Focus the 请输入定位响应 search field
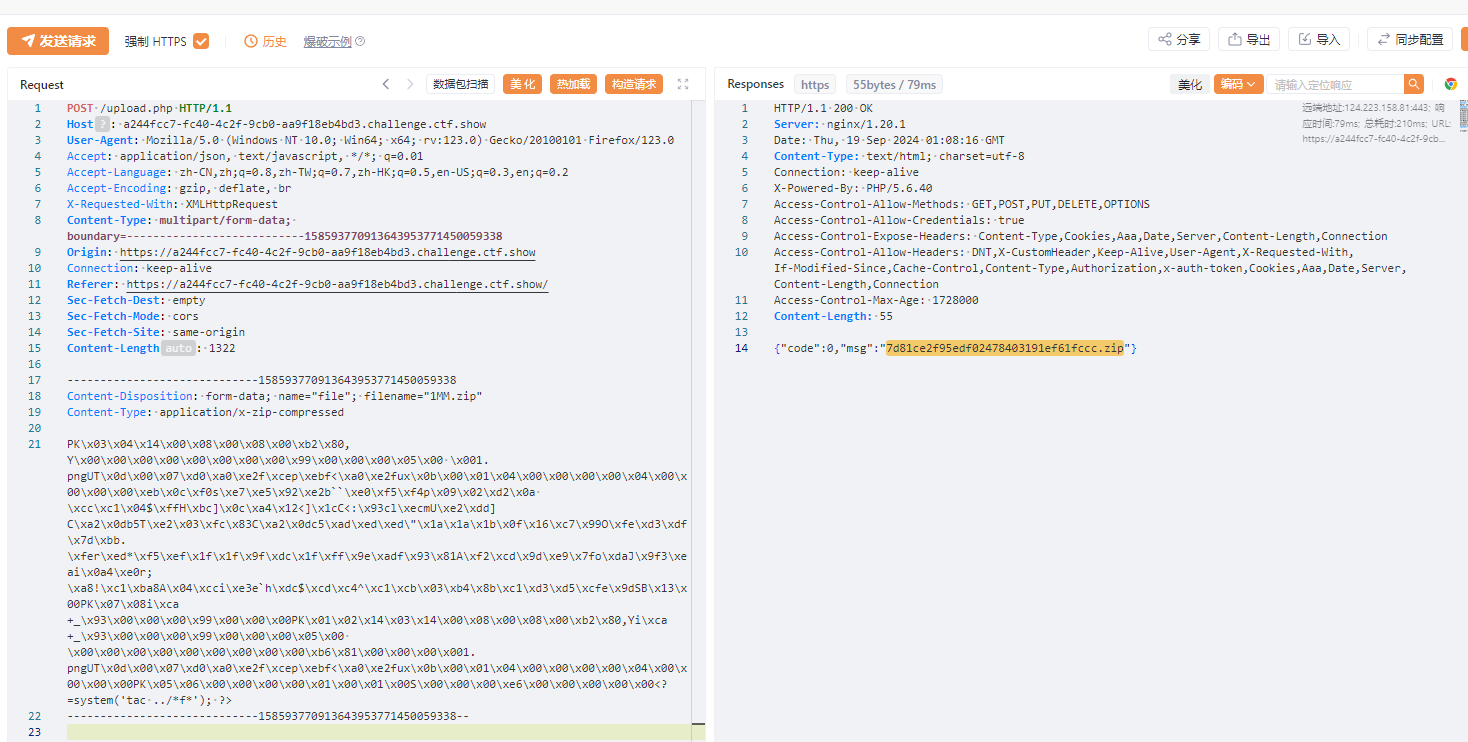This screenshot has height=742, width=1468. tap(1336, 84)
